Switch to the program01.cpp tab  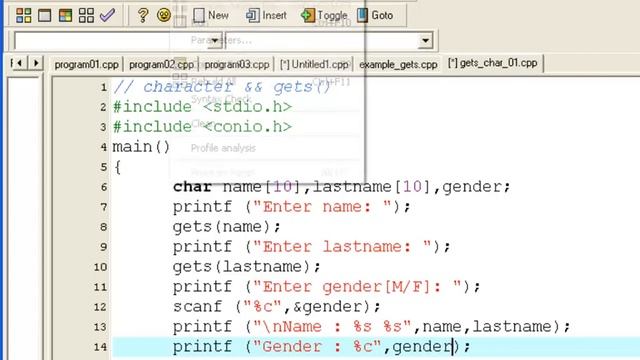[x=86, y=64]
